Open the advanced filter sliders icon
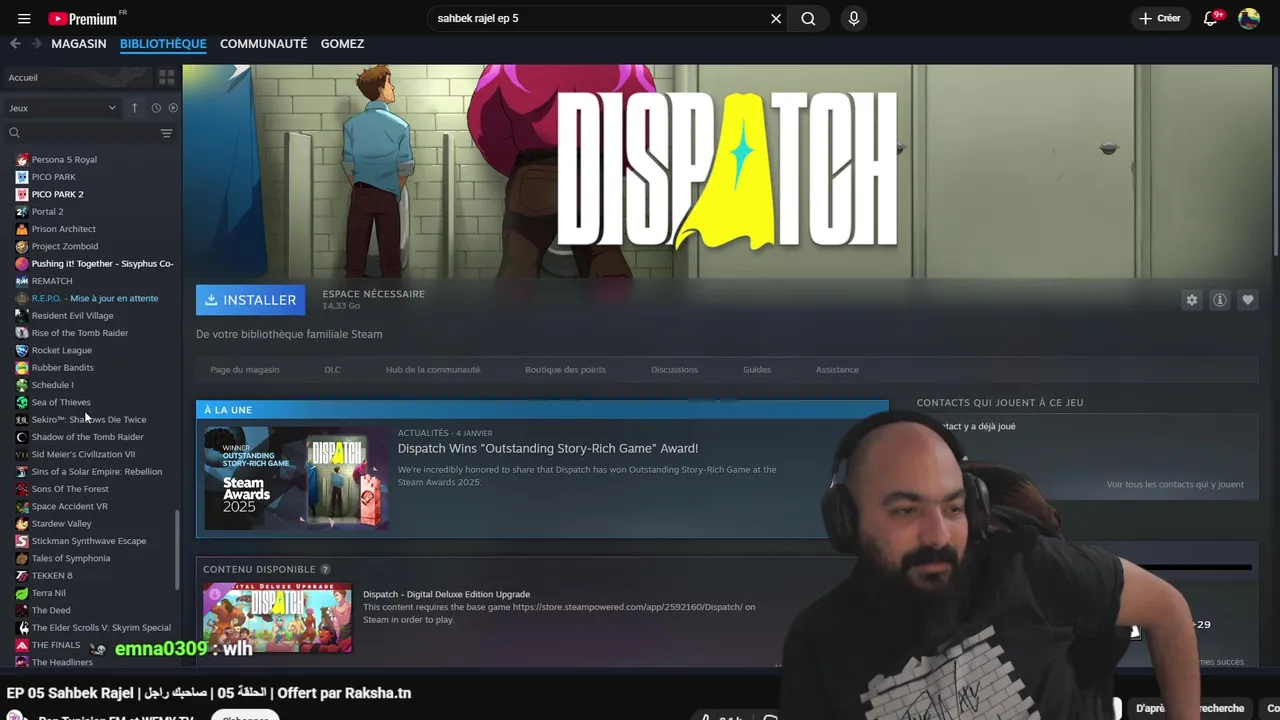Image resolution: width=1280 pixels, height=720 pixels. (166, 133)
